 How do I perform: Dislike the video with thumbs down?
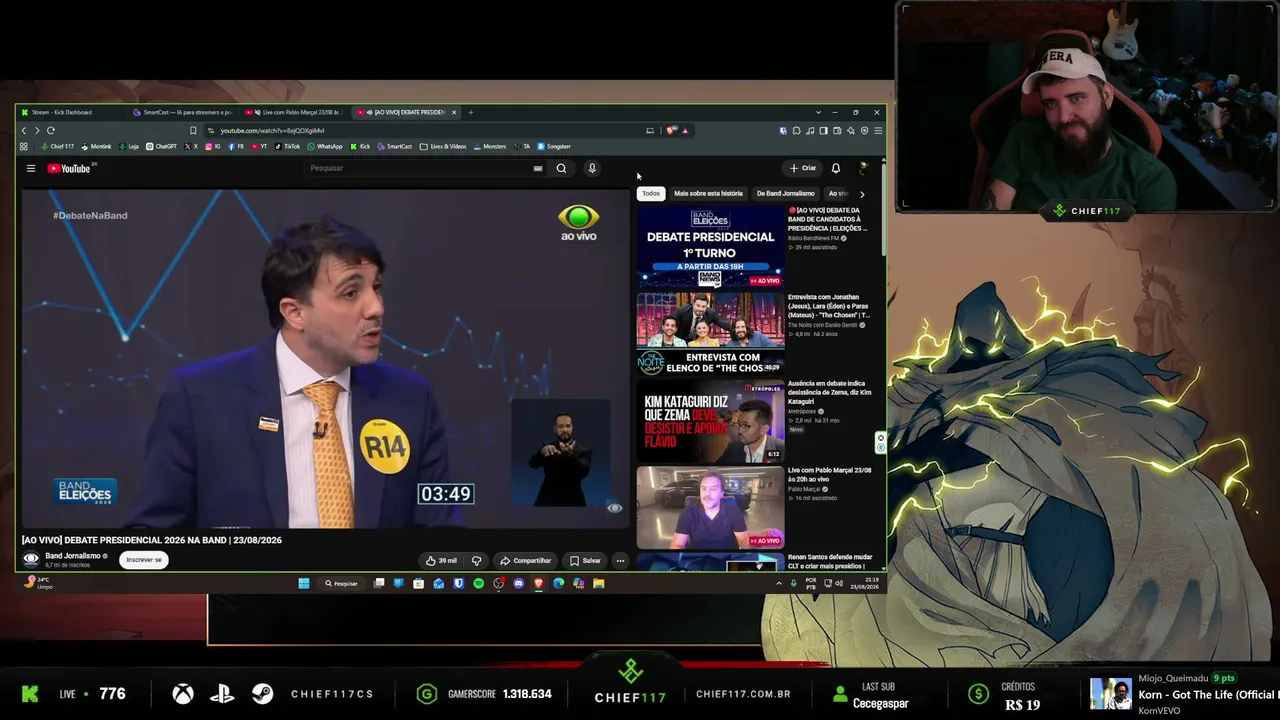click(x=476, y=560)
